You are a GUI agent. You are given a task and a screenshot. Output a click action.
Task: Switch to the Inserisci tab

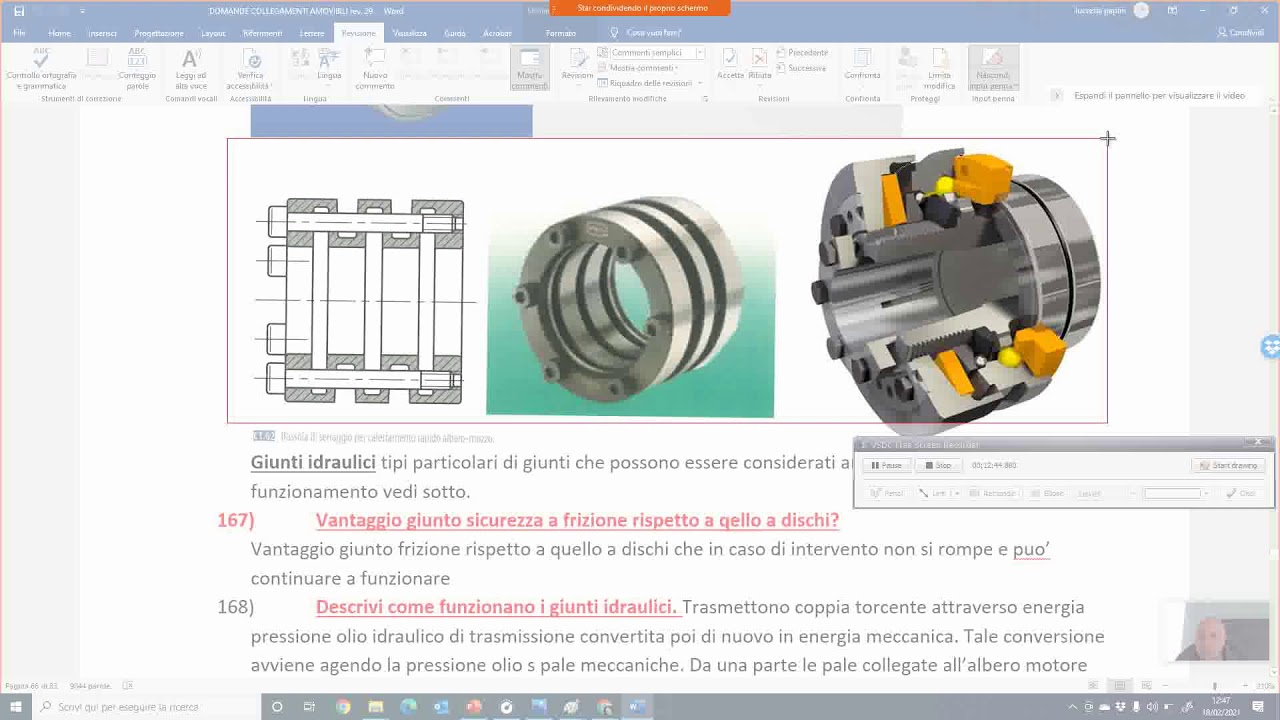point(102,33)
